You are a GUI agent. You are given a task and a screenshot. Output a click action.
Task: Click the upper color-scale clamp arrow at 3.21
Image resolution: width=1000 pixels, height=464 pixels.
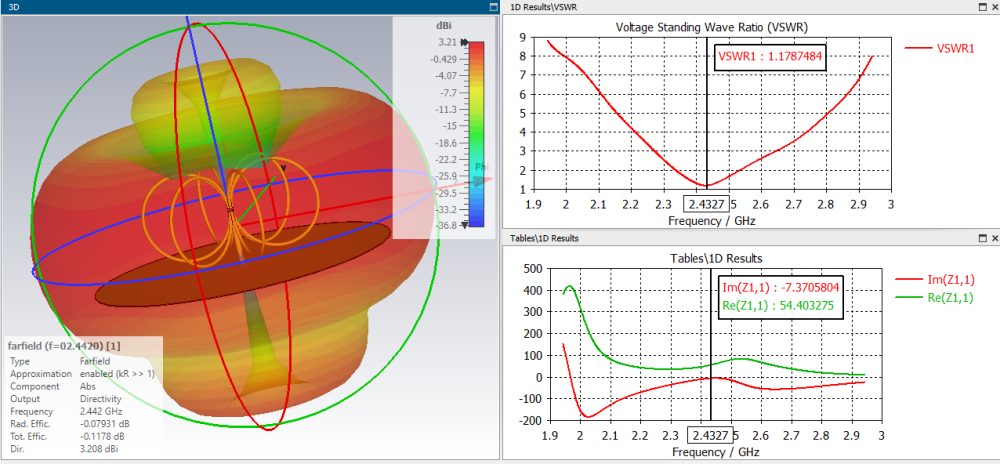465,43
